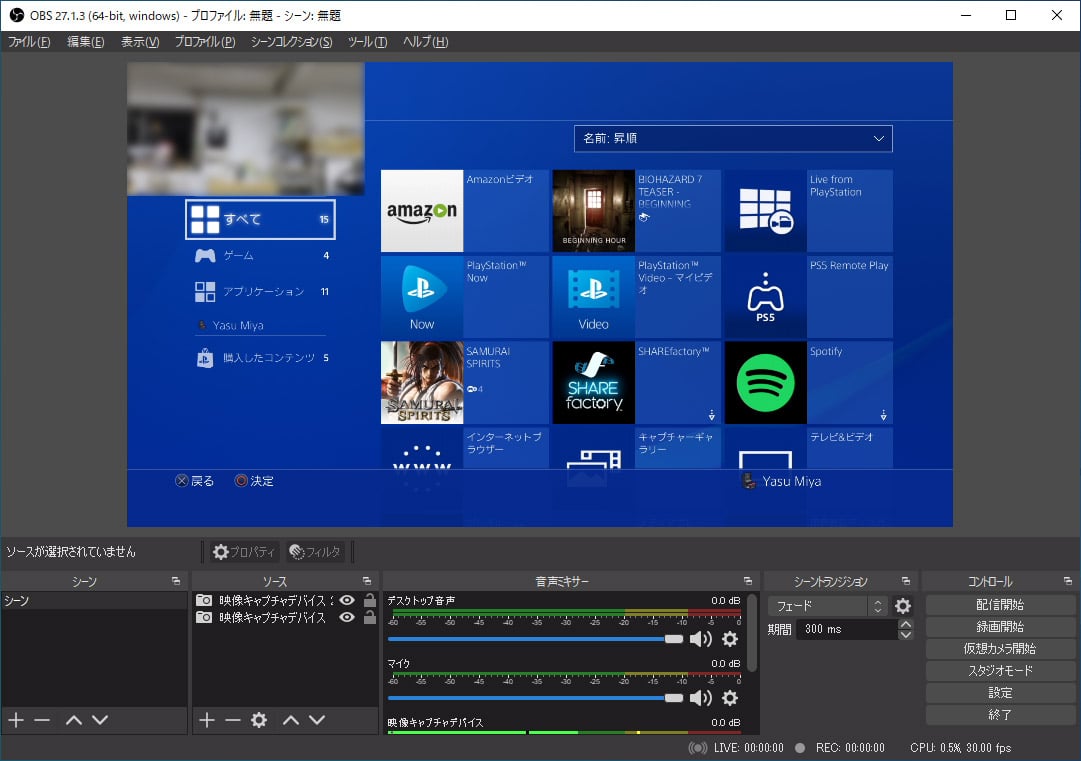Open the プロファイル(P) menu
This screenshot has width=1081, height=761.
tap(205, 42)
